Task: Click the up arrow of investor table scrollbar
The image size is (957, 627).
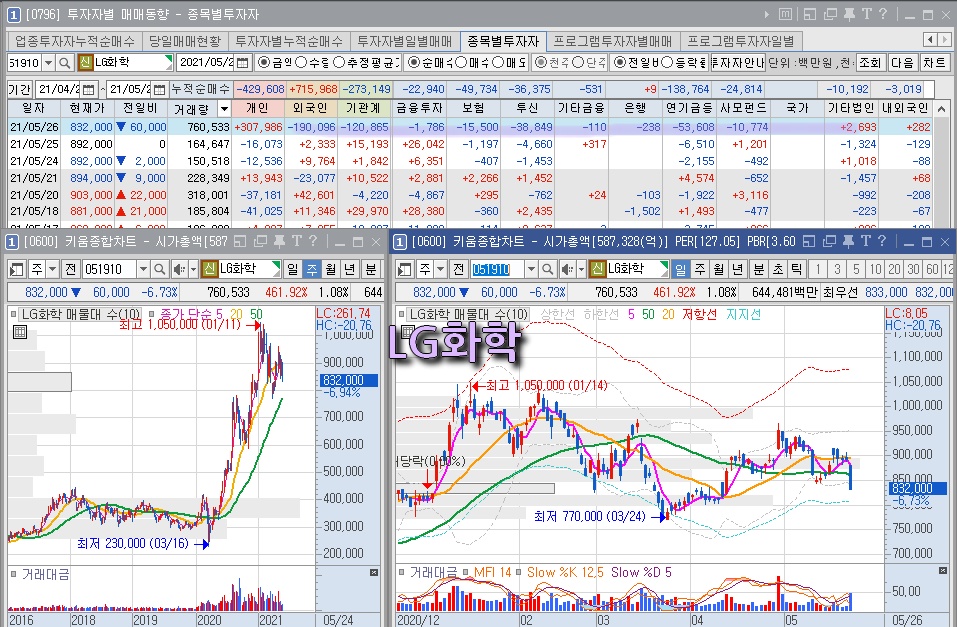Action: click(x=942, y=109)
